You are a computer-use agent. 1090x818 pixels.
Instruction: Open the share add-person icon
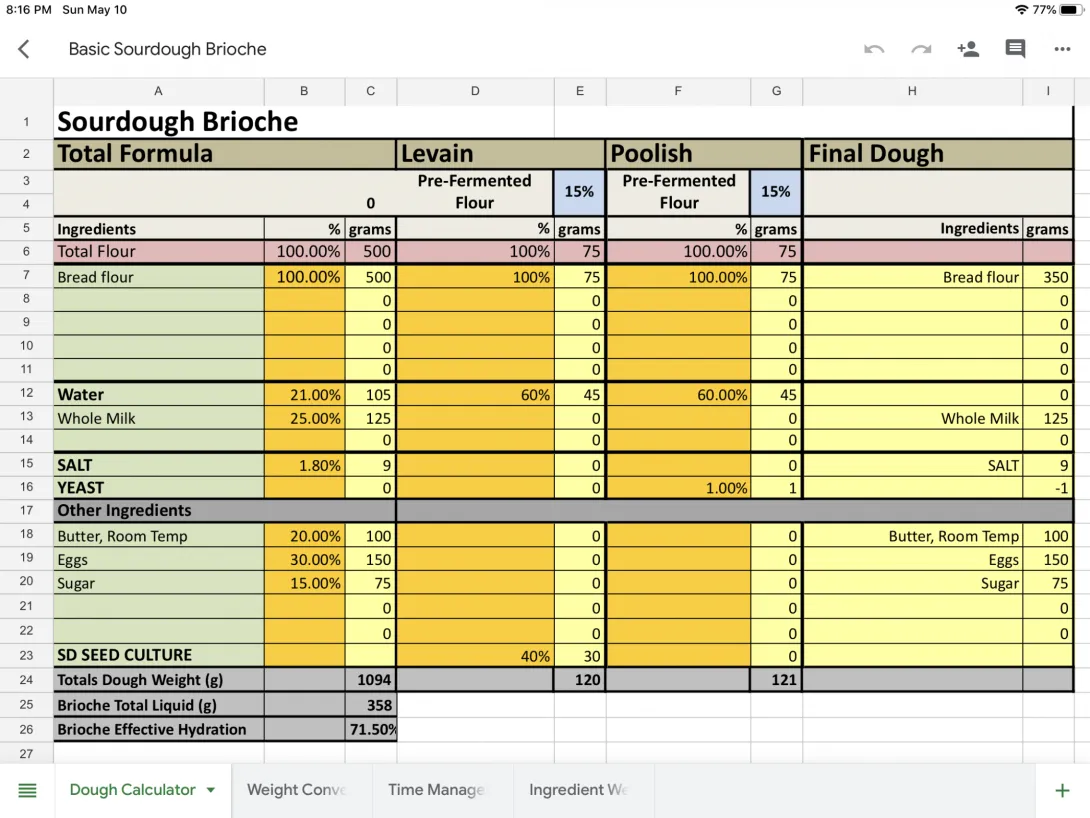point(968,49)
